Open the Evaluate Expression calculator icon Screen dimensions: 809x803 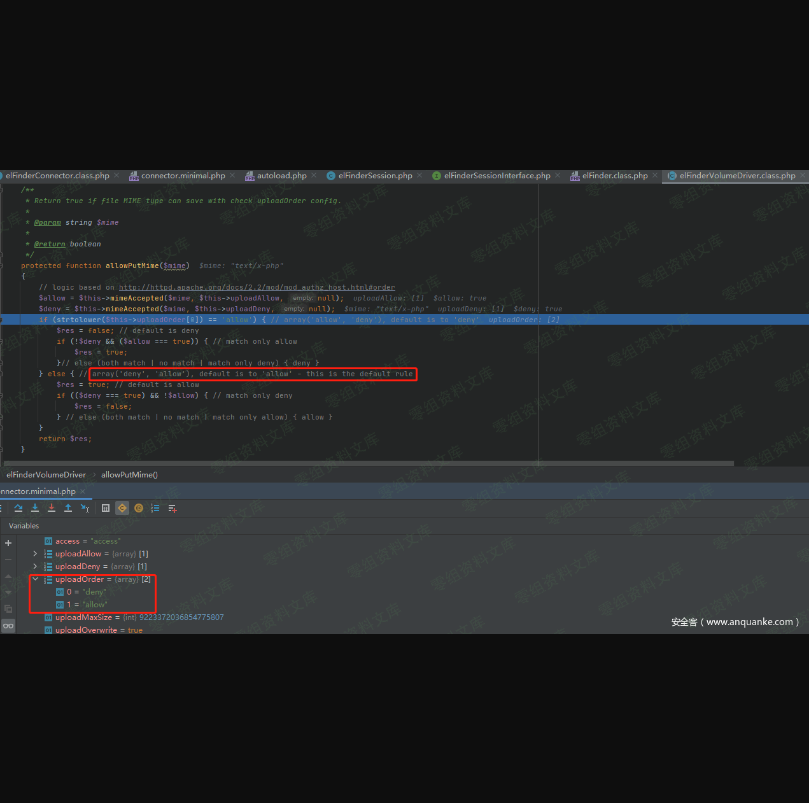click(x=105, y=508)
